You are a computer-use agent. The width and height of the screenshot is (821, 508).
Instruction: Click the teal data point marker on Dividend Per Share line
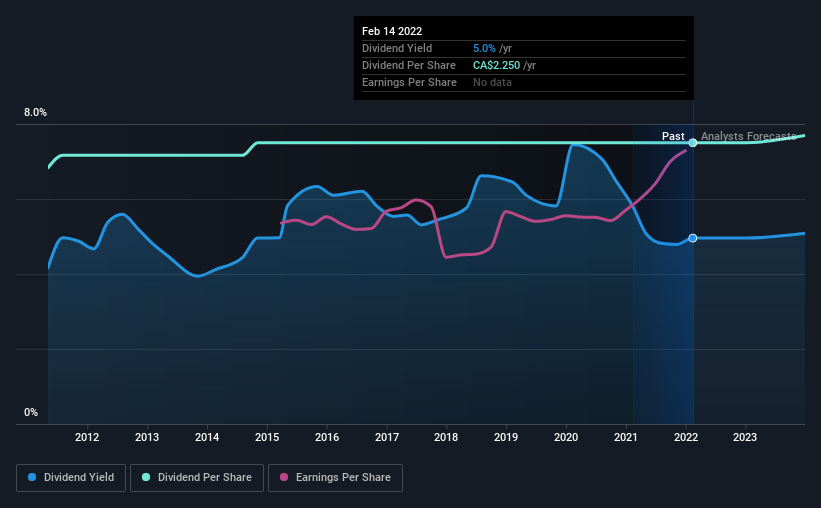[x=693, y=143]
